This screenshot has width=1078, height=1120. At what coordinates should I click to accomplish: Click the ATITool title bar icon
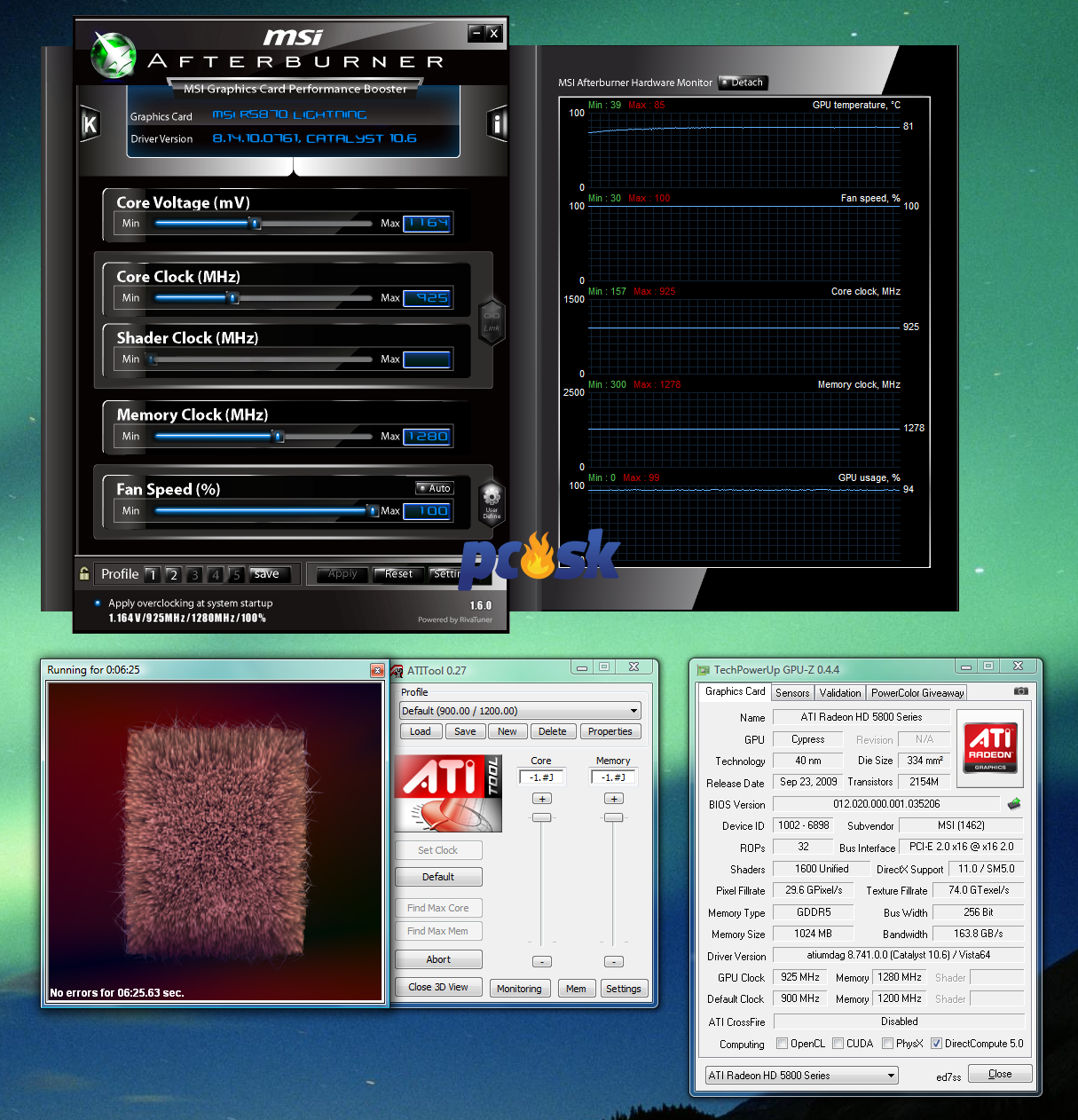(x=397, y=671)
